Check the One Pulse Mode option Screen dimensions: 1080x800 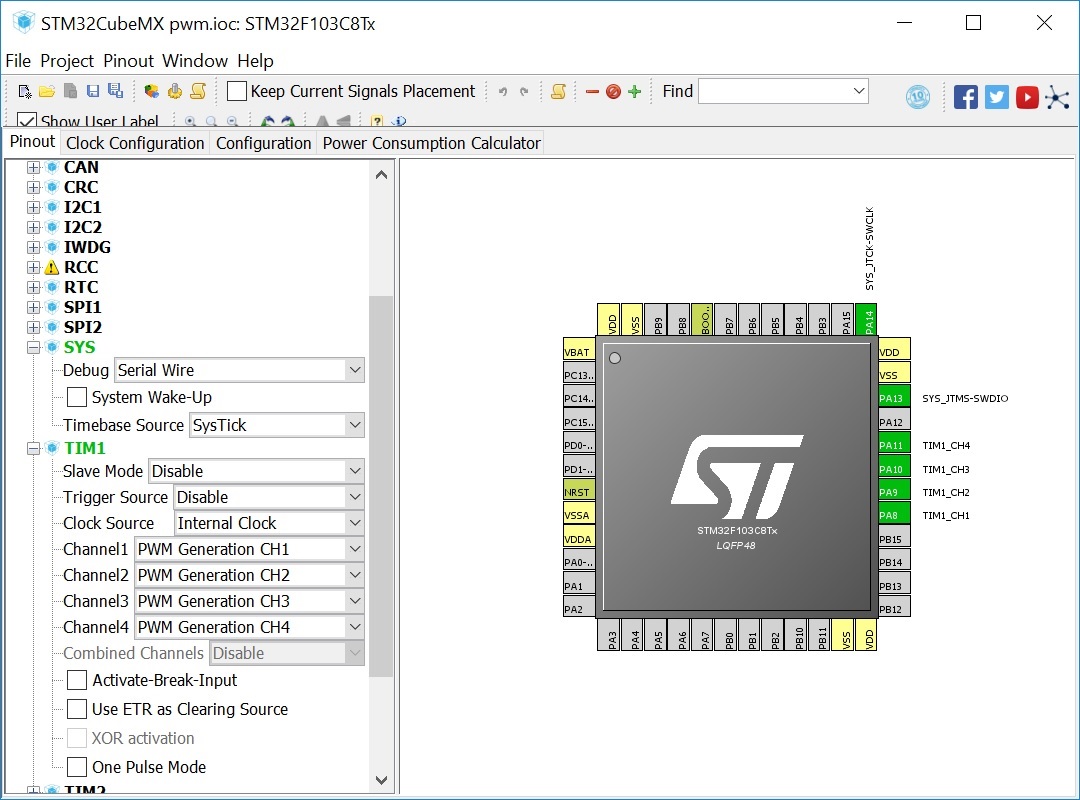pyautogui.click(x=77, y=767)
